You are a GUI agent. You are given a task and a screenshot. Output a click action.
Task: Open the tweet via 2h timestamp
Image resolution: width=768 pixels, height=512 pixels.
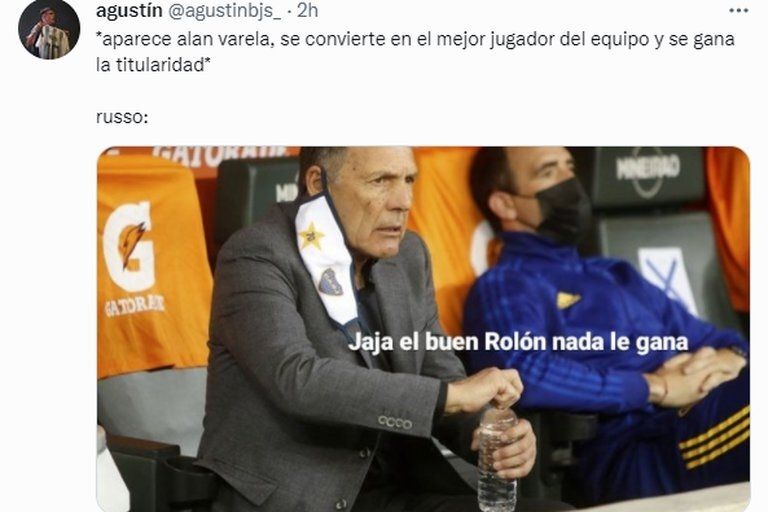307,10
